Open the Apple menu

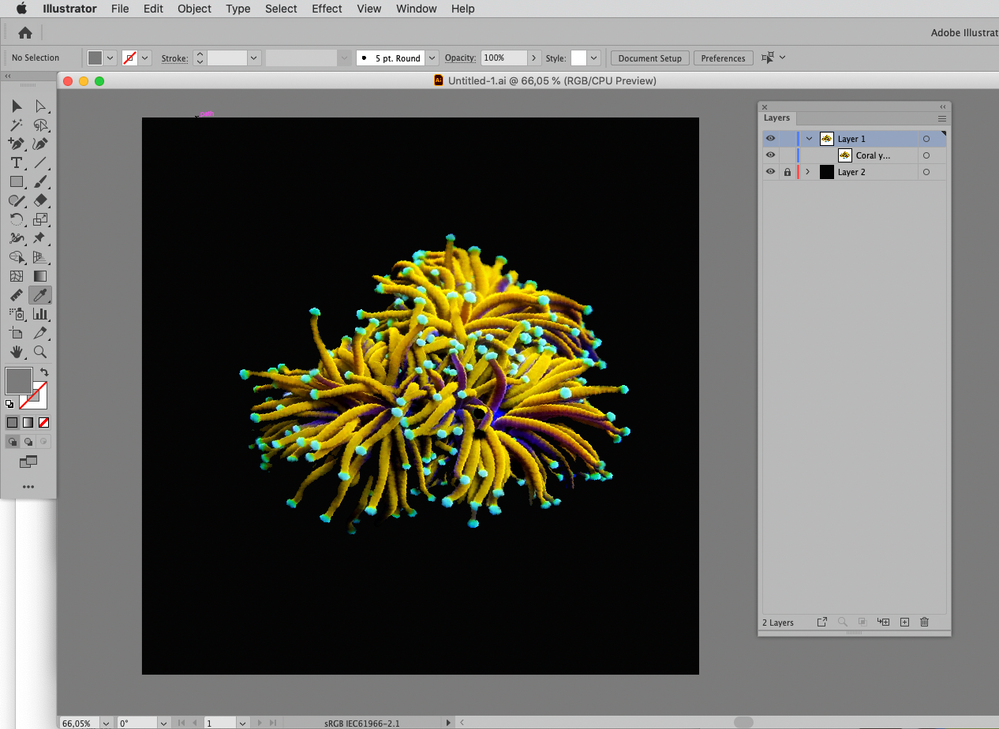click(22, 8)
